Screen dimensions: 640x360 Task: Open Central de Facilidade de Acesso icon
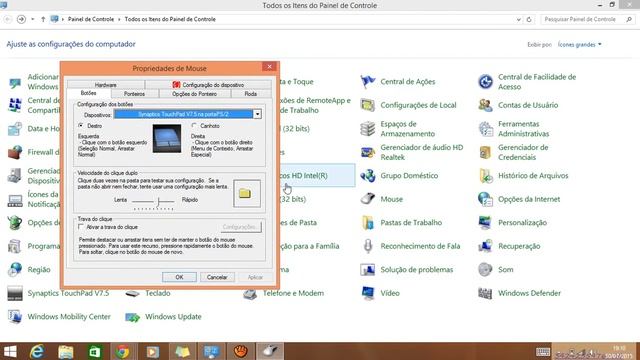pyautogui.click(x=485, y=82)
